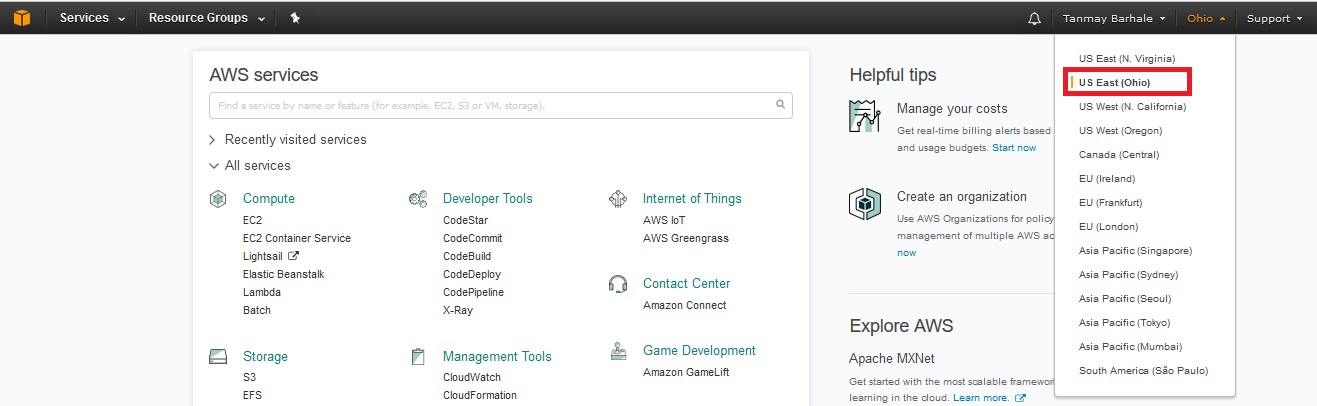
Task: Click the Contact Center headset icon
Action: (618, 284)
